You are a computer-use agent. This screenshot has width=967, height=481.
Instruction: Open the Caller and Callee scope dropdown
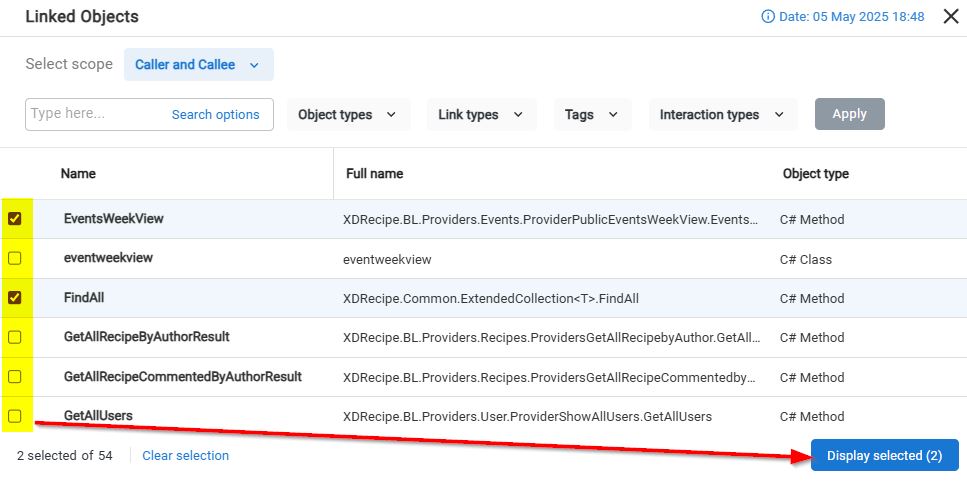coord(198,65)
